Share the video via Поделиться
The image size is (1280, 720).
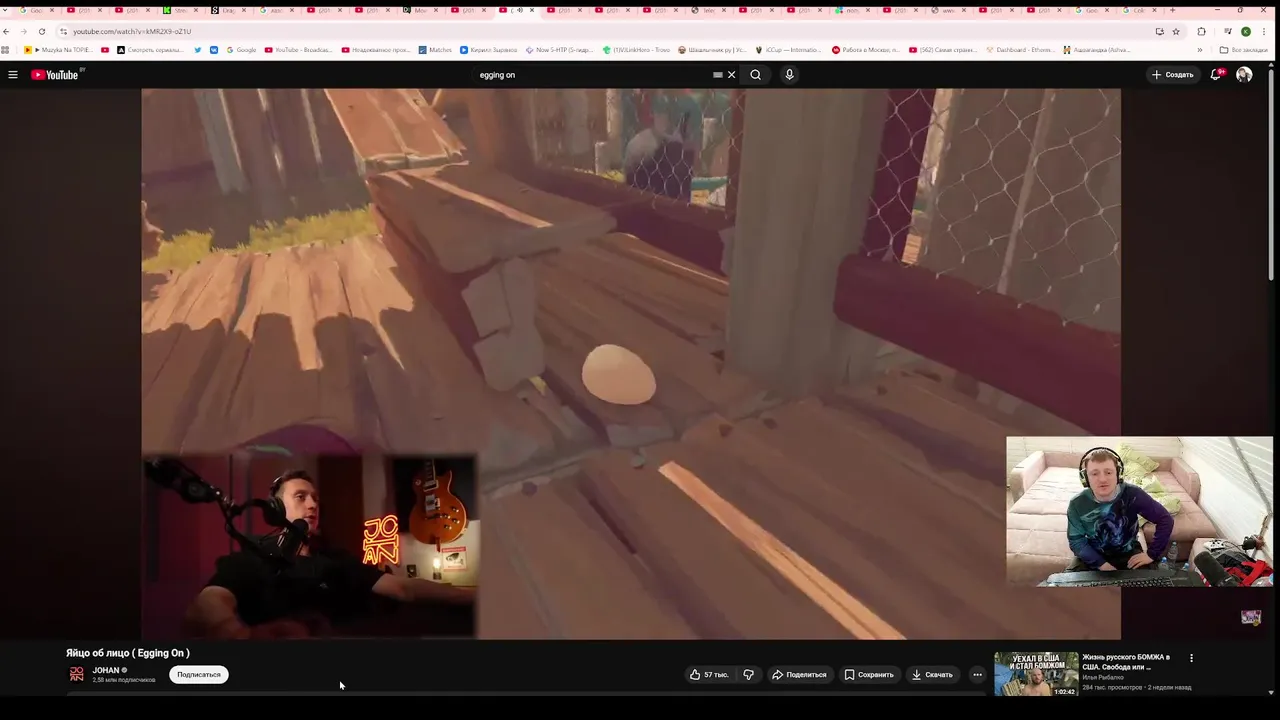pos(799,675)
